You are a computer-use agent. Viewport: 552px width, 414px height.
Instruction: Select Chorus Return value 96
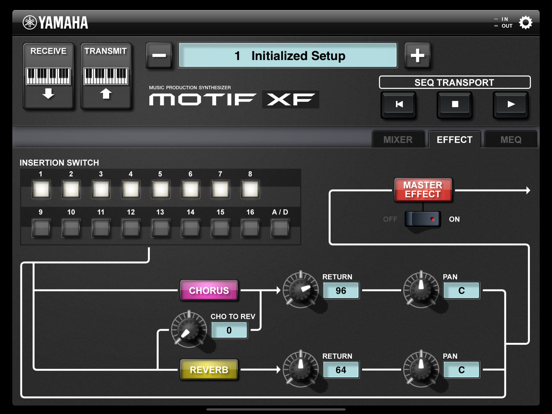tap(341, 291)
